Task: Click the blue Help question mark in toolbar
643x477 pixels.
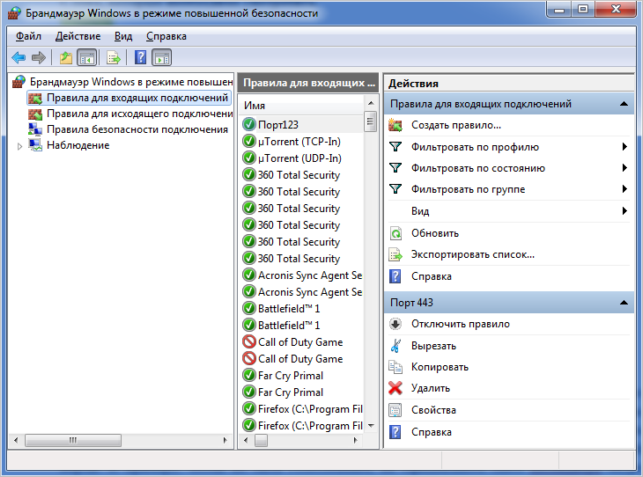Action: [x=140, y=57]
